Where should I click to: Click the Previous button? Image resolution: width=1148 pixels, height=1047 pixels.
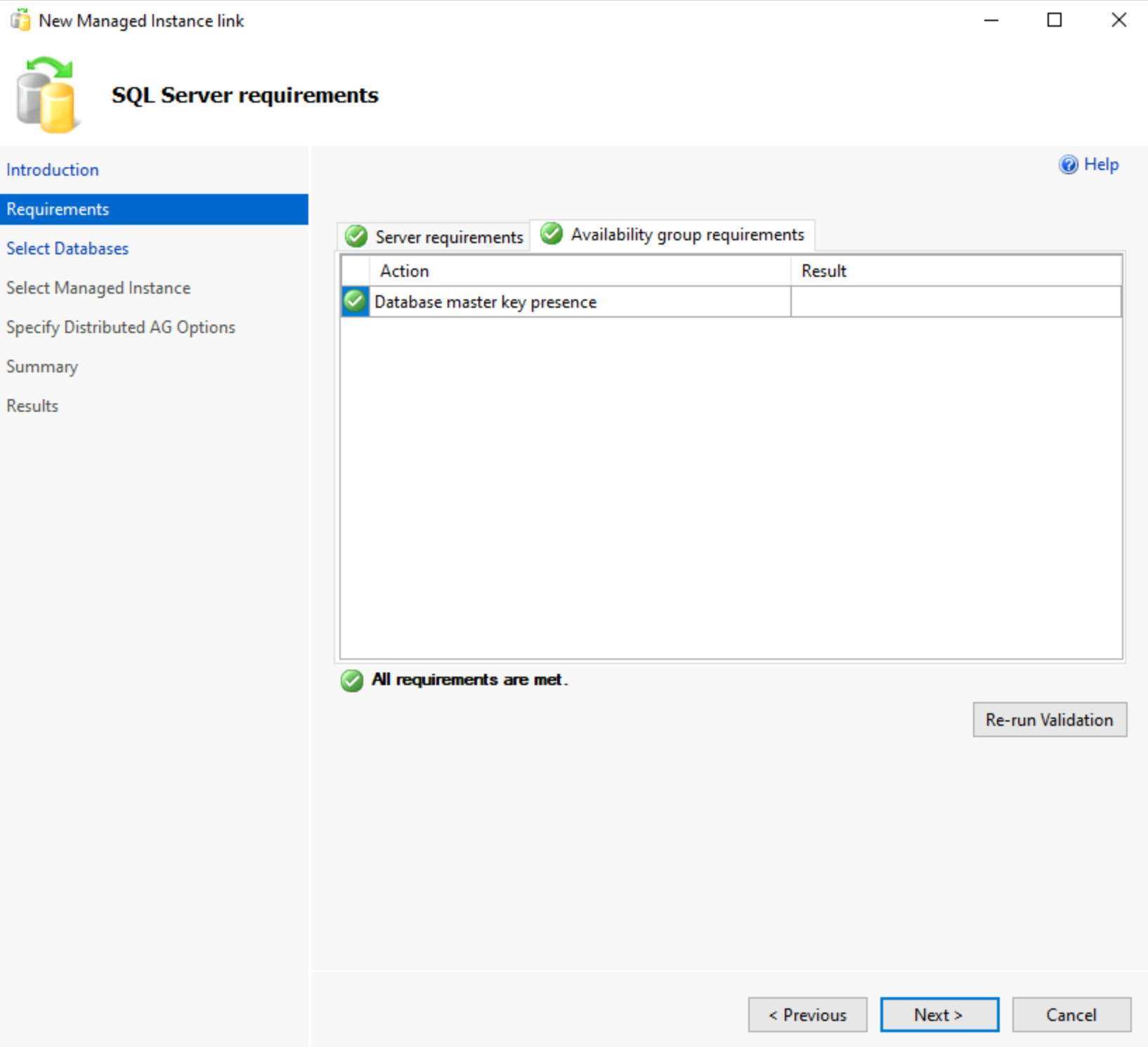[x=807, y=1014]
